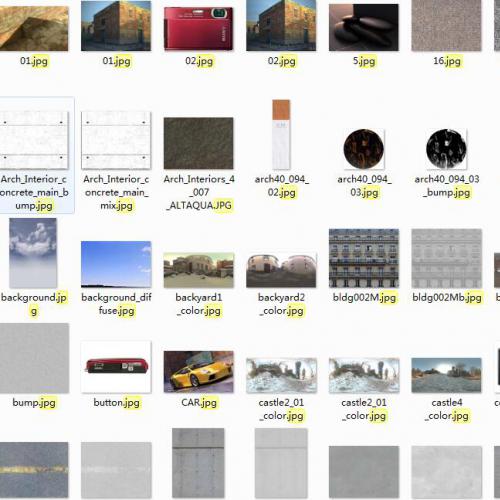Select the background_diffuse.jpg blue sky thumbnail
The image size is (500, 500).
[116, 264]
